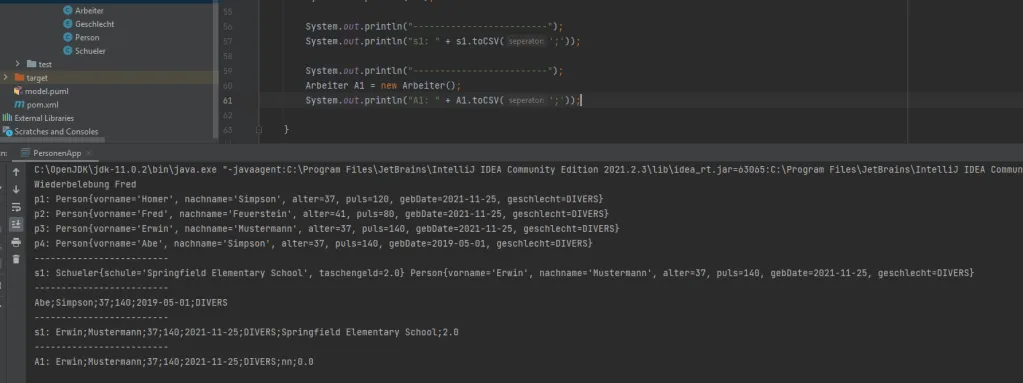Click 'Wiederbelebung Fred' console output
This screenshot has height=383, width=1023.
pos(85,184)
